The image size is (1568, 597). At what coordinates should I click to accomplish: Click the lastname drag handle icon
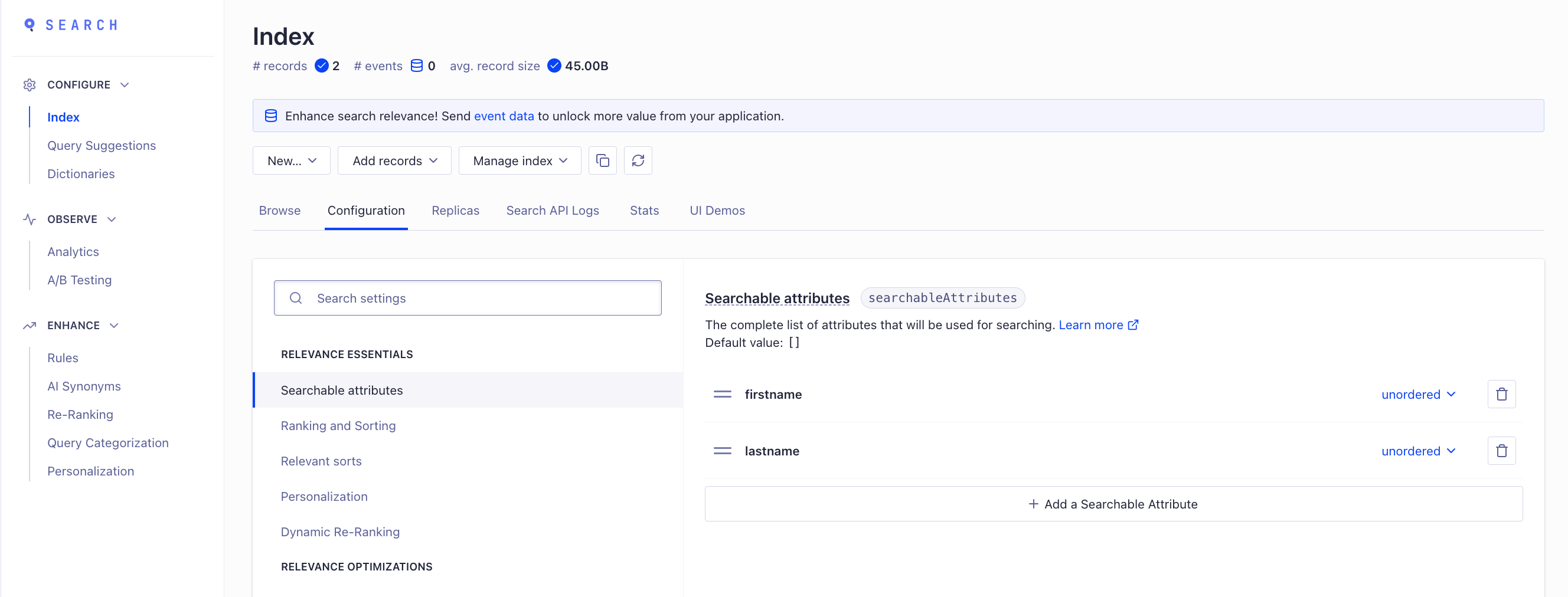[722, 451]
